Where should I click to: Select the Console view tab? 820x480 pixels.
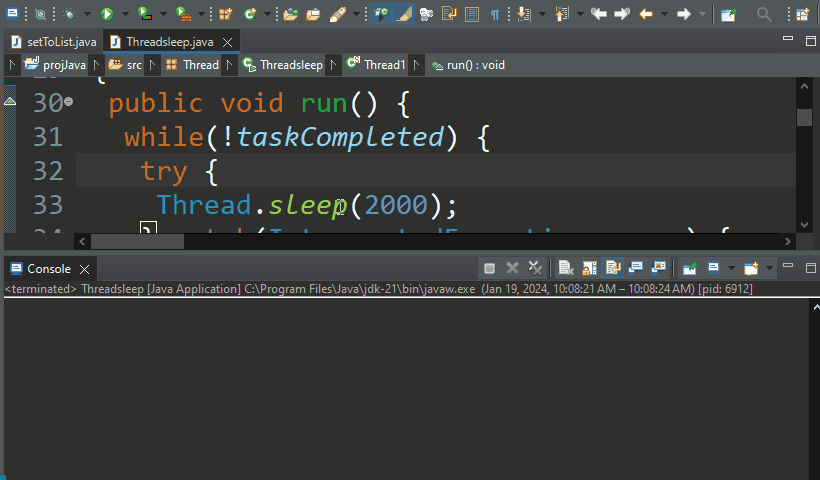click(48, 268)
